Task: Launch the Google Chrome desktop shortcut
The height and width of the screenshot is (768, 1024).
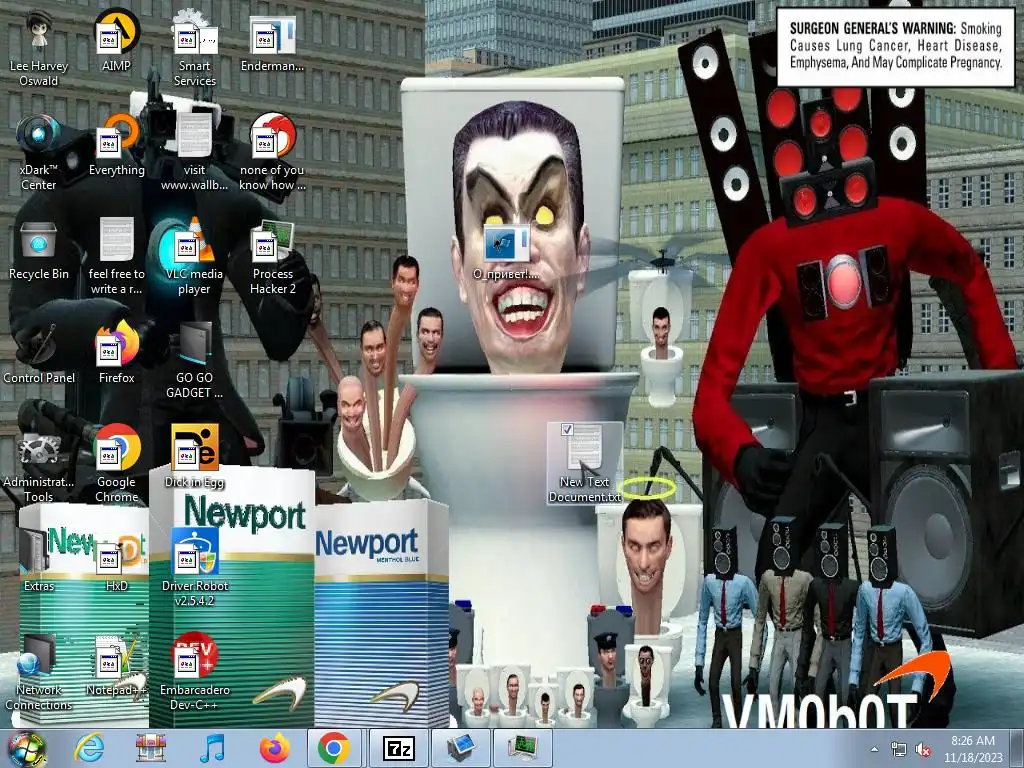Action: tap(116, 464)
